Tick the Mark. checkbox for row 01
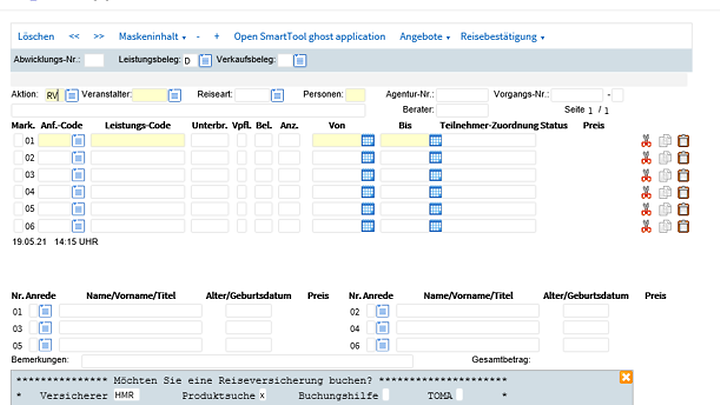This screenshot has height=405, width=720. 17,142
